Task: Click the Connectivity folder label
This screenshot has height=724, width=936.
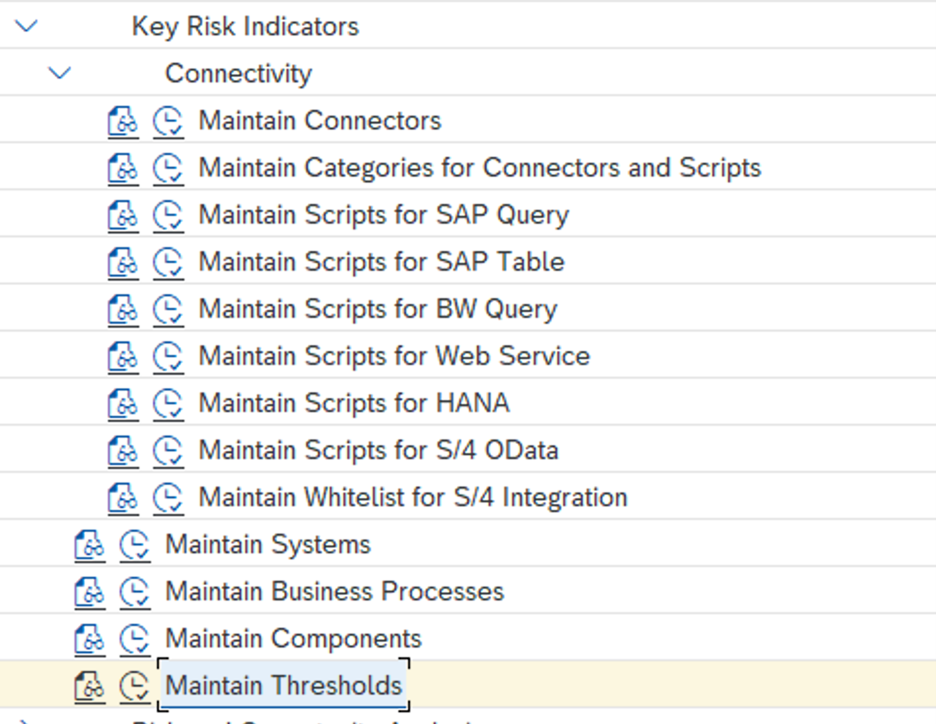Action: point(238,73)
